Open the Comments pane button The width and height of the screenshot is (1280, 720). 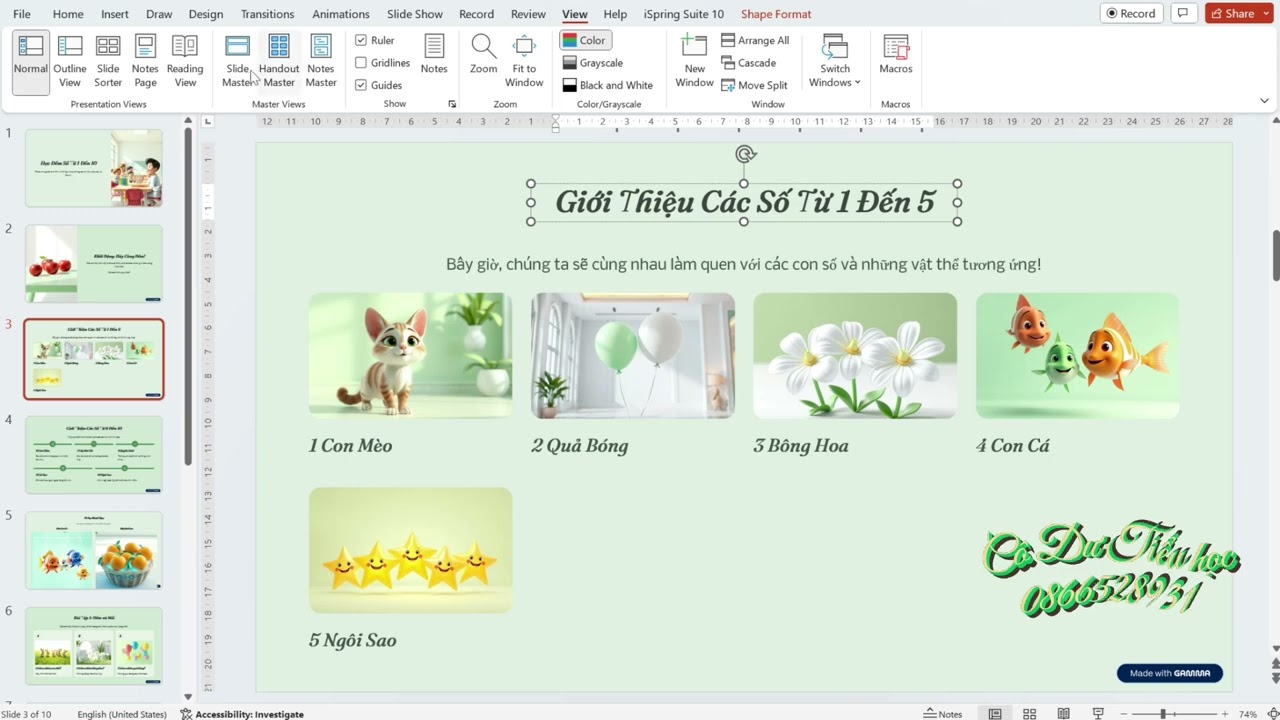(1183, 14)
